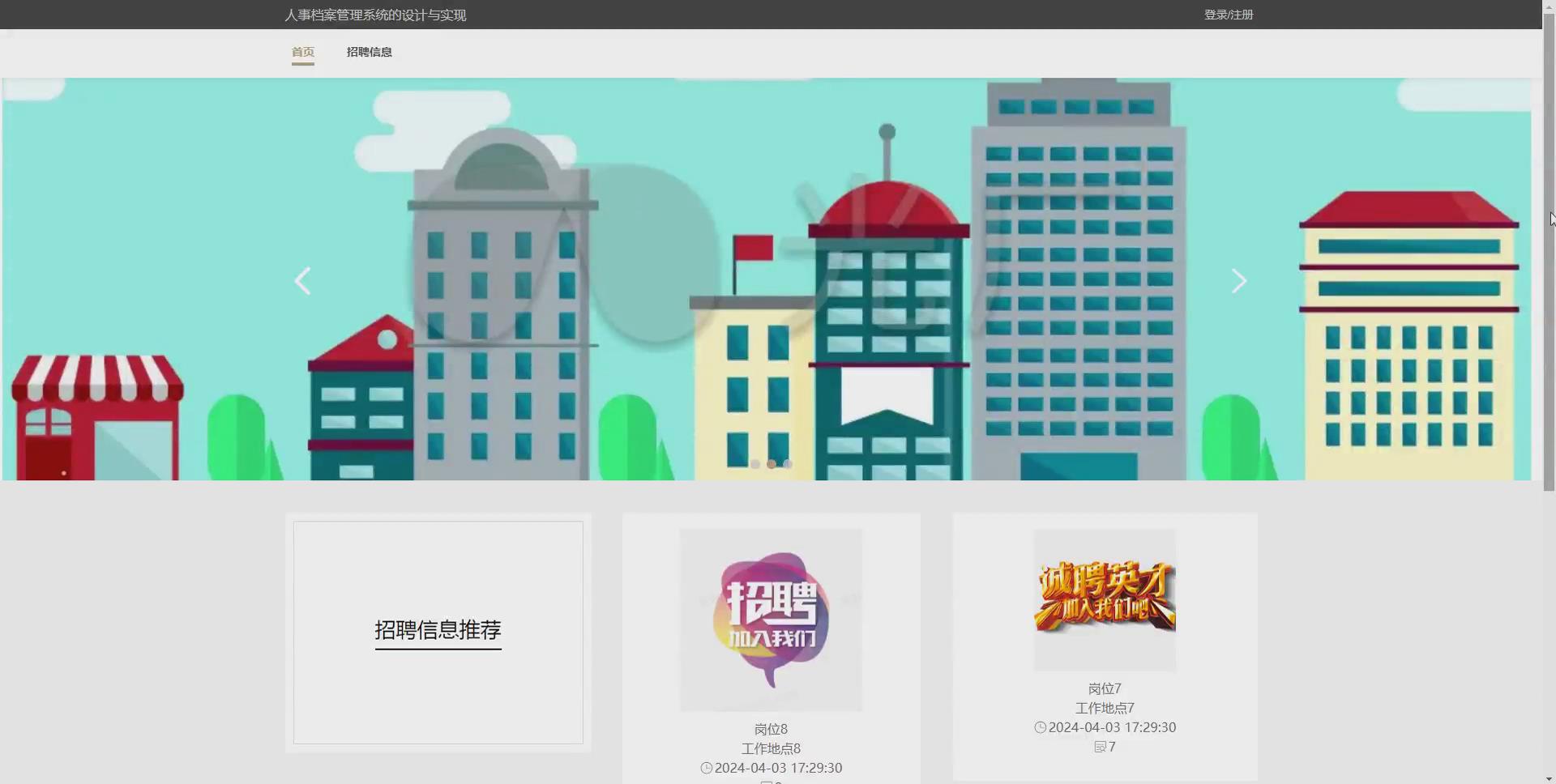Select the 首页 tab
Image resolution: width=1556 pixels, height=784 pixels.
303,52
